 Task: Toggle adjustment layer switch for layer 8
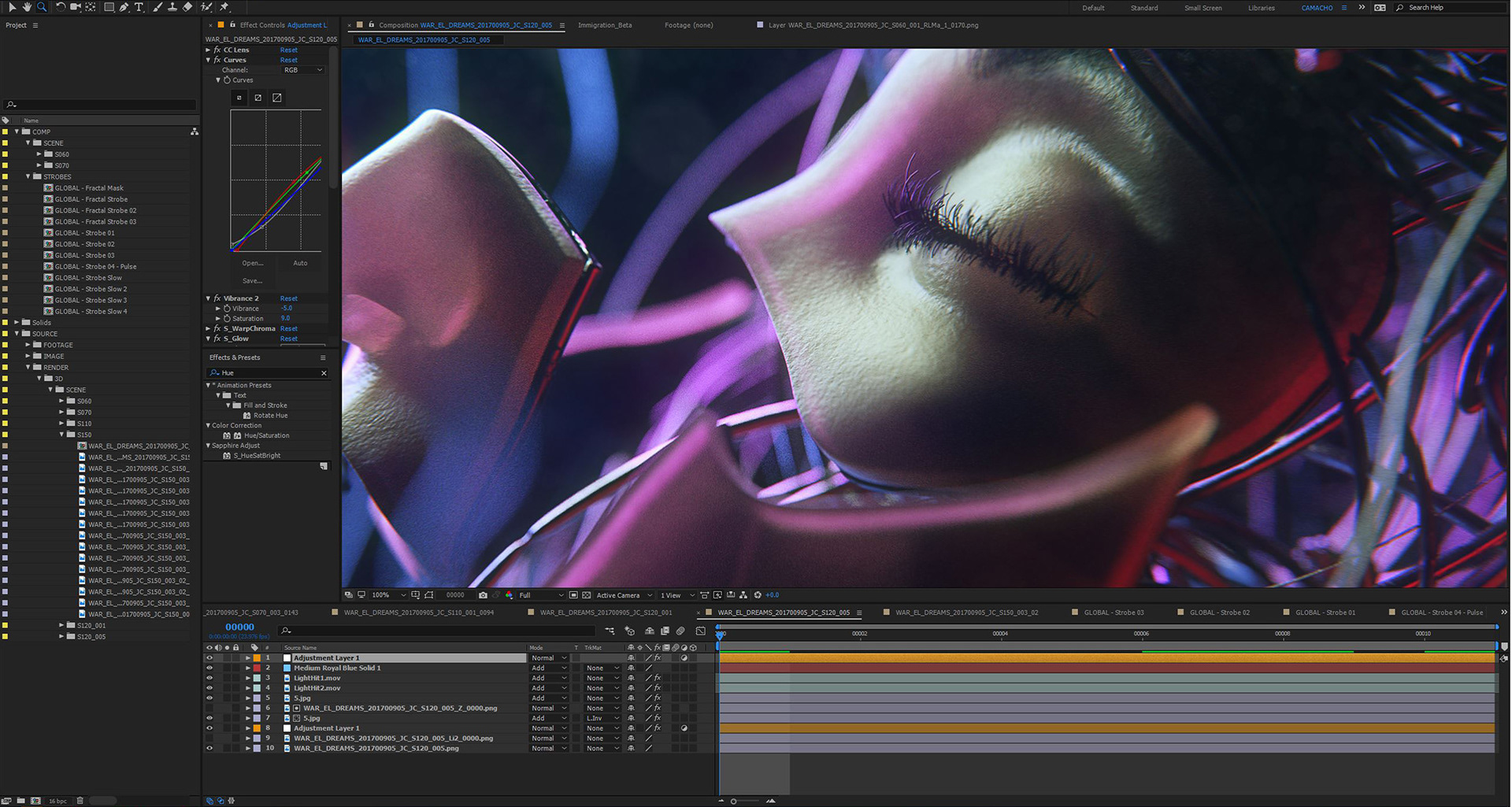click(684, 728)
